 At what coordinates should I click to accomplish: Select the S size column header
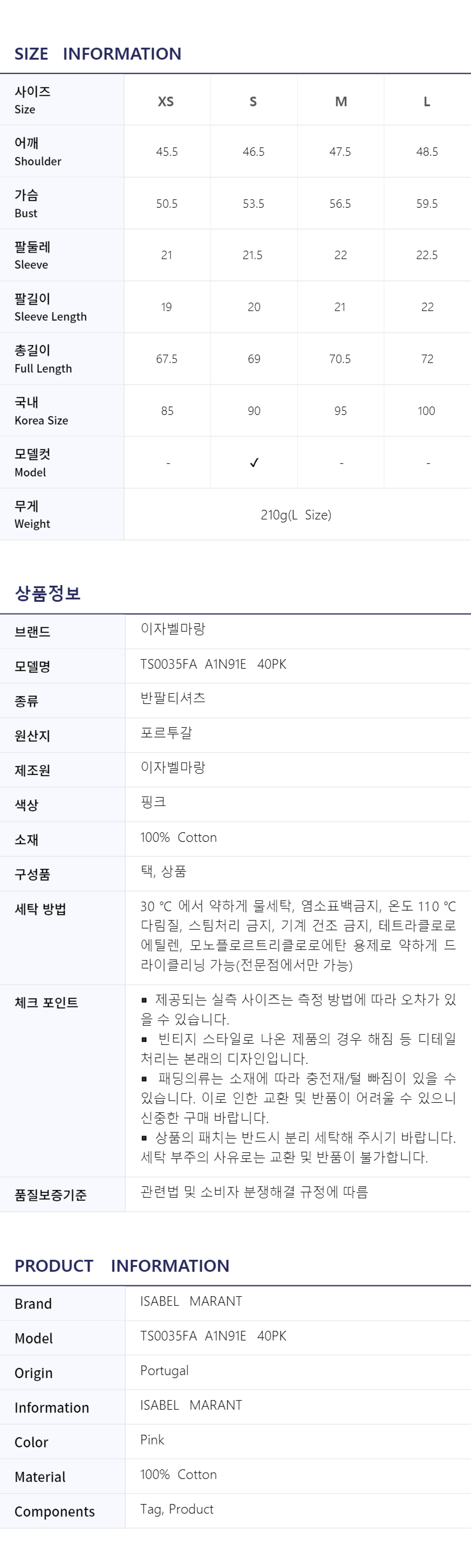(x=253, y=102)
